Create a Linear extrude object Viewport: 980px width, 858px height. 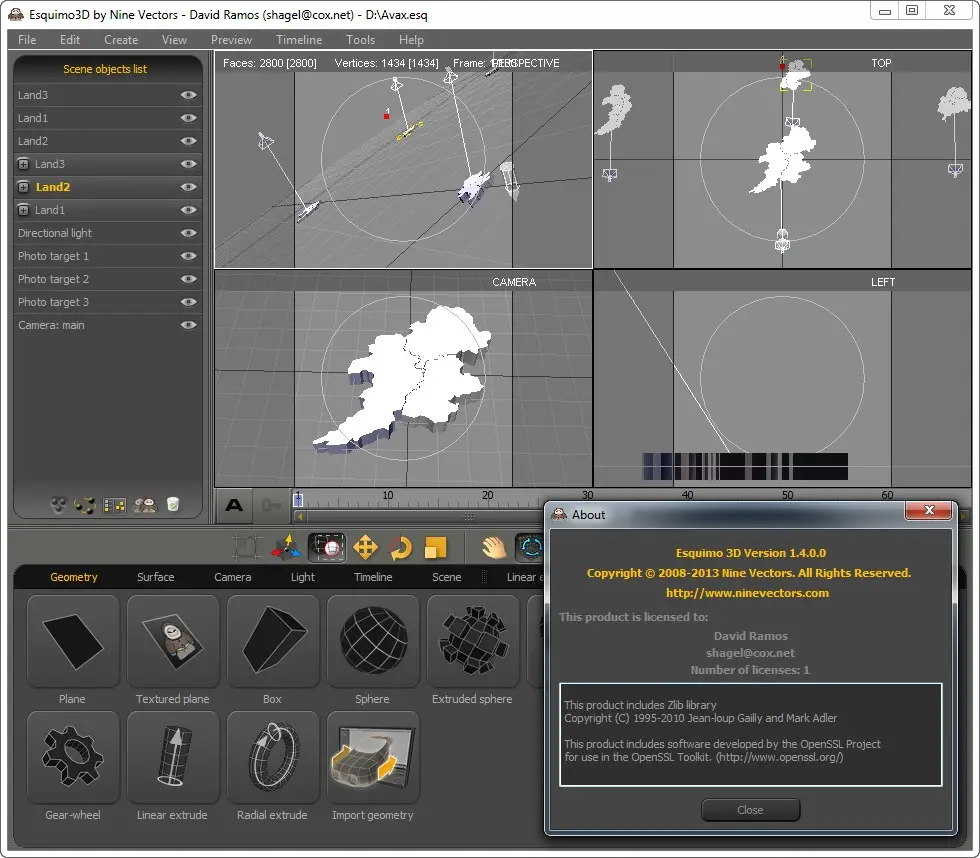click(x=172, y=757)
